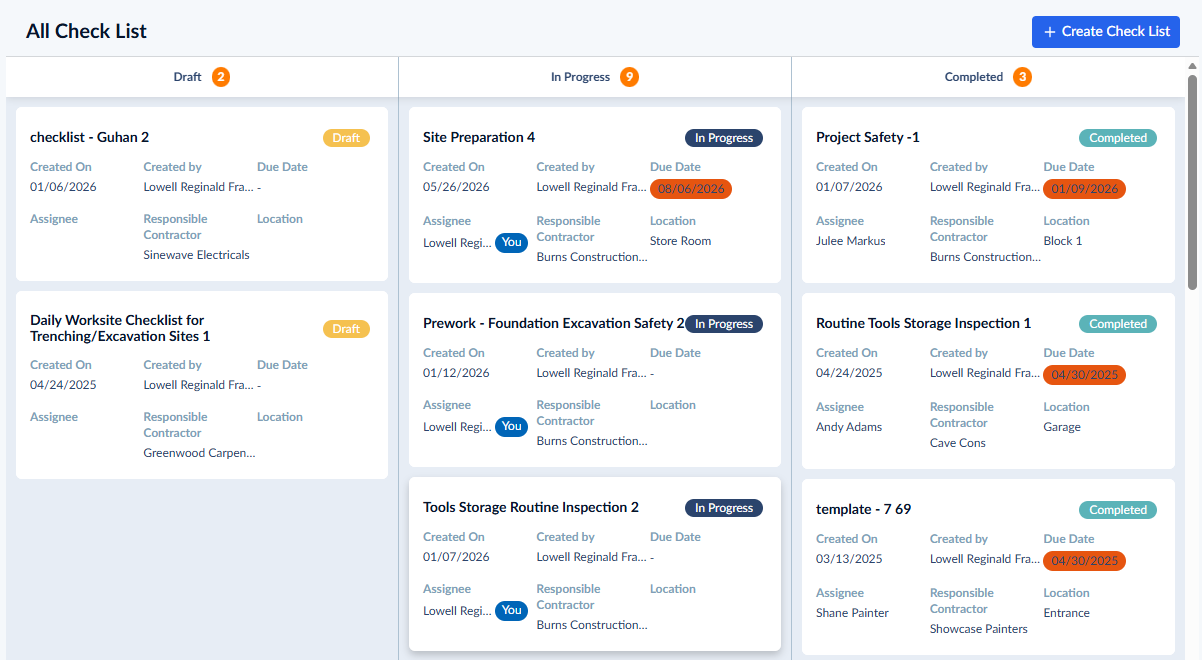Click the You badge on Site Preparation 4
Screen dimensions: 1202x660
pyautogui.click(x=512, y=242)
